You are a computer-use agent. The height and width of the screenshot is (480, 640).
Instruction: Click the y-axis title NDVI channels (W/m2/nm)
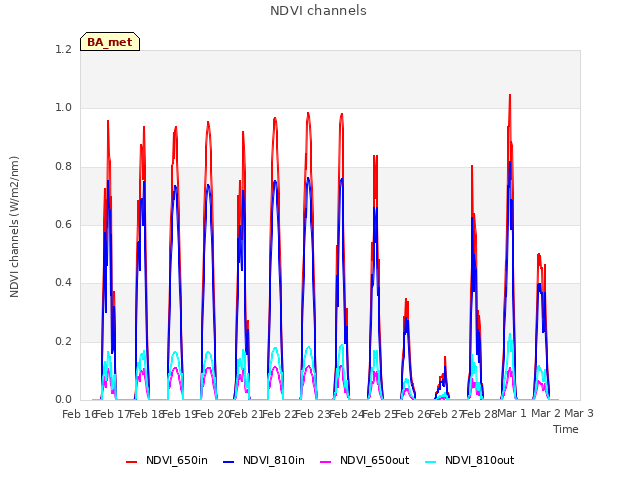tap(14, 227)
